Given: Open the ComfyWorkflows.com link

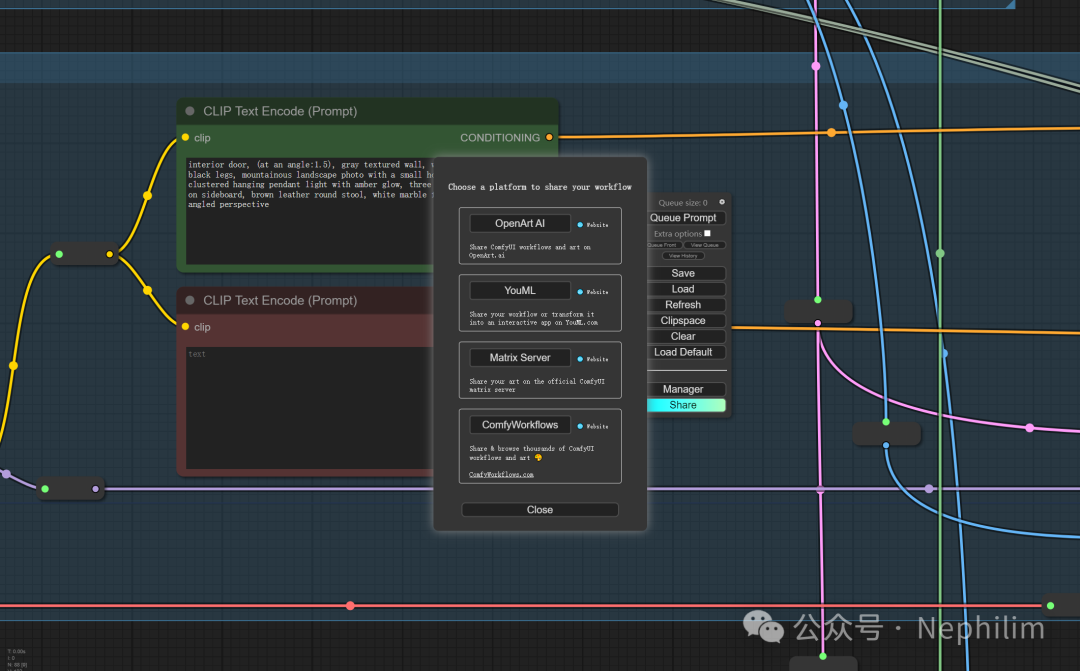Looking at the screenshot, I should click(x=501, y=475).
